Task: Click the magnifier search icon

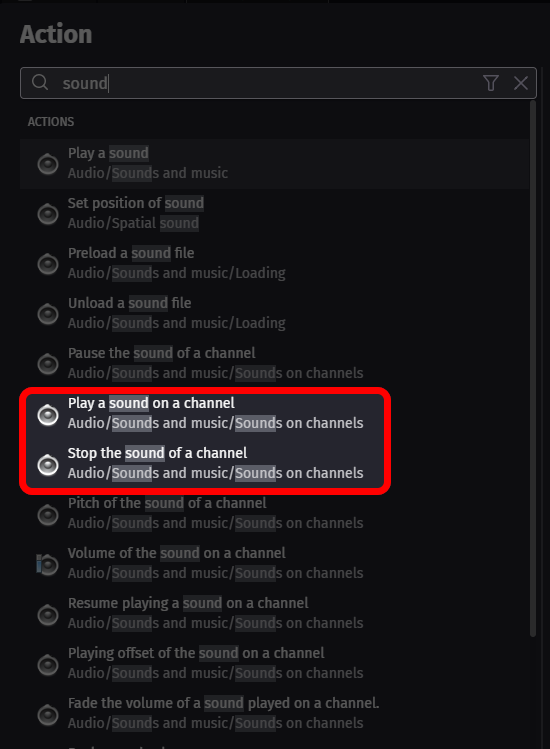Action: 40,83
